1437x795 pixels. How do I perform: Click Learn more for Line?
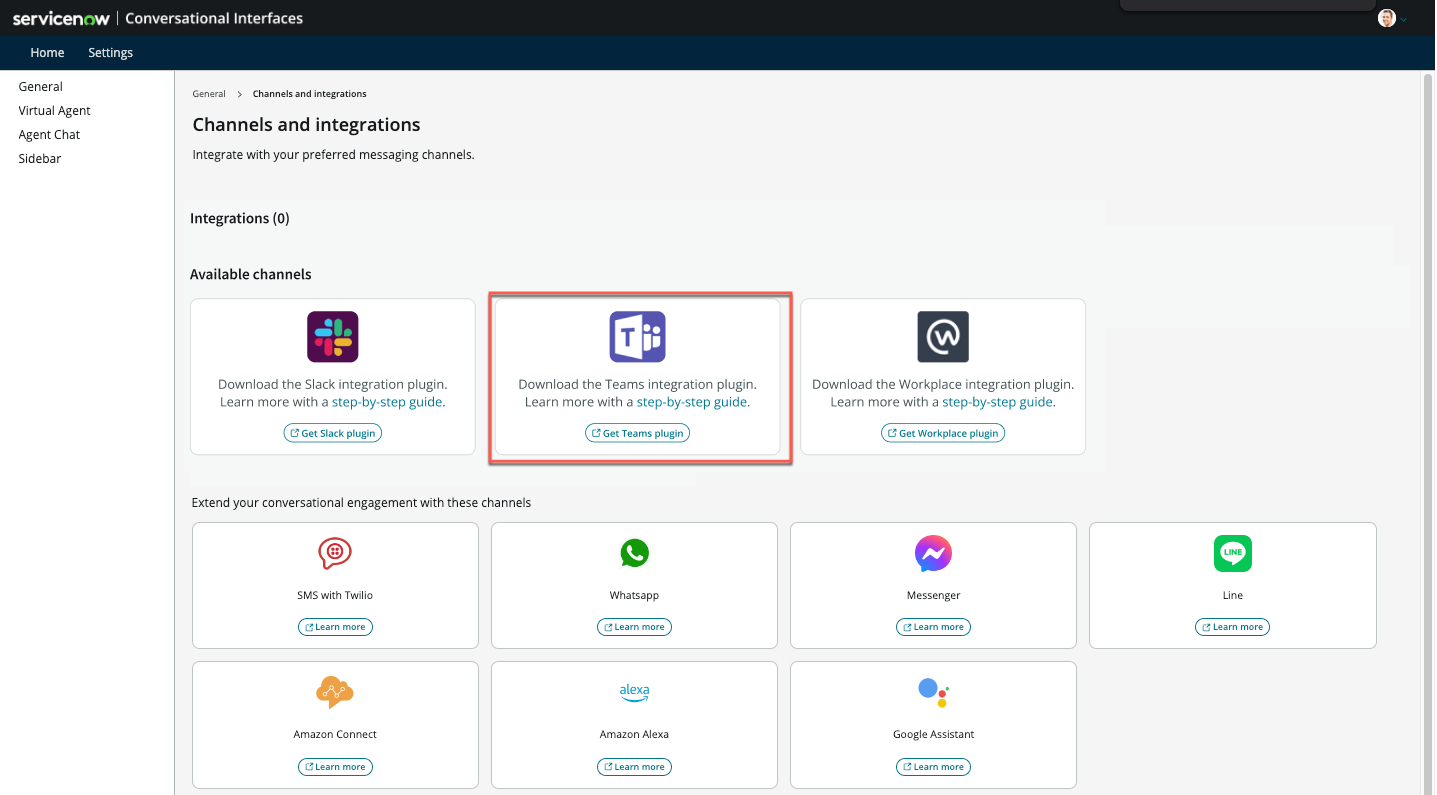(x=1233, y=627)
